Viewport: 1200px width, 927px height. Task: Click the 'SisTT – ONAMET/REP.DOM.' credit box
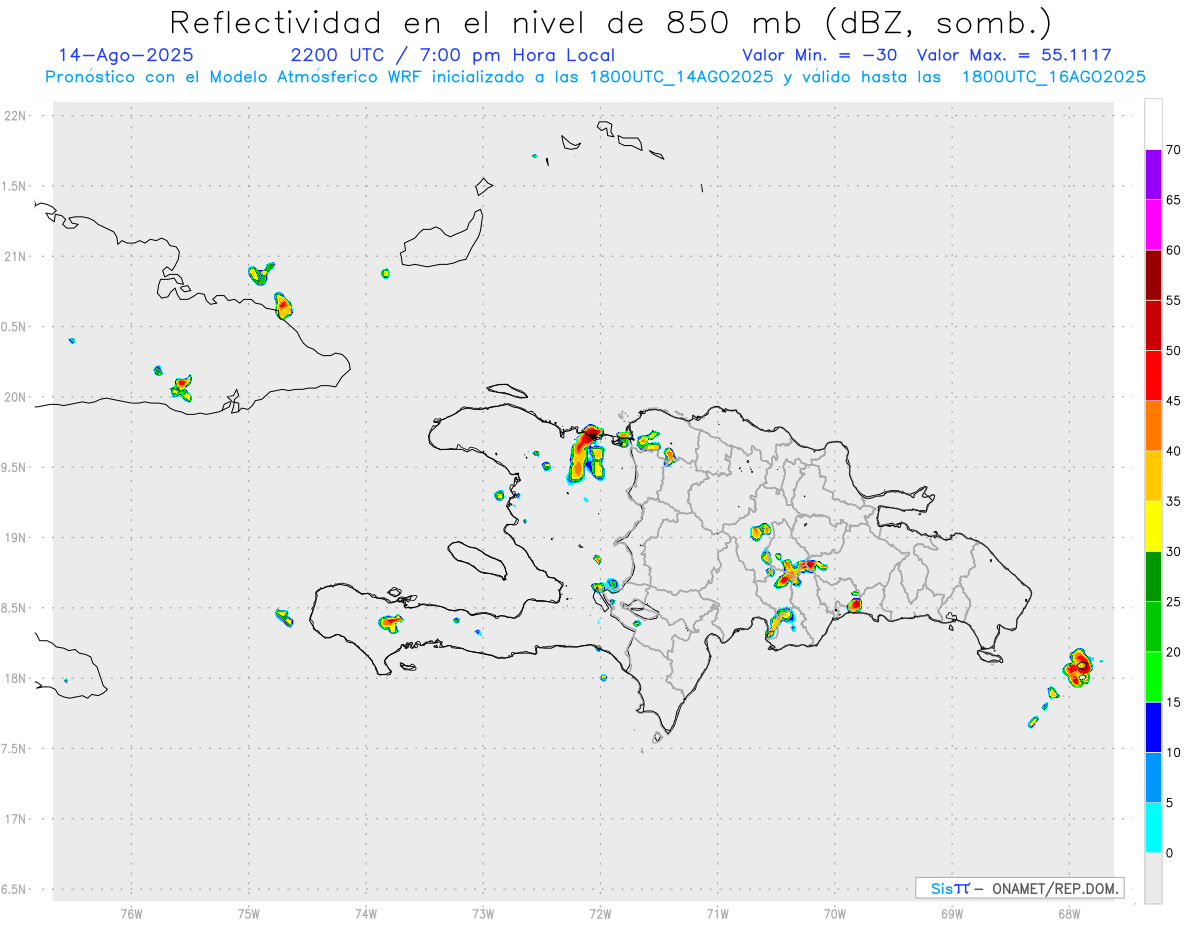coord(1020,888)
